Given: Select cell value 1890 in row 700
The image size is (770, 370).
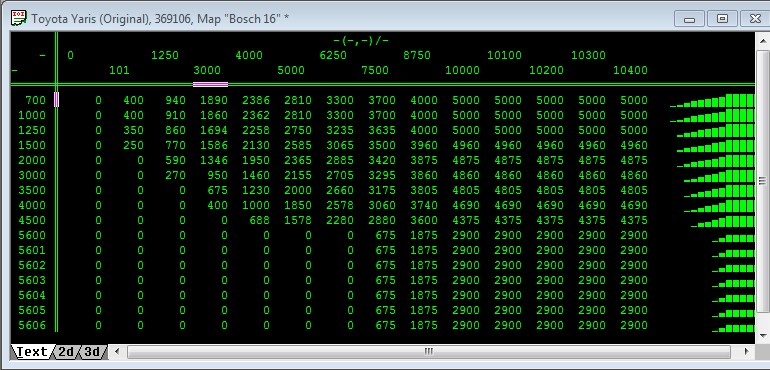Looking at the screenshot, I should click(214, 100).
